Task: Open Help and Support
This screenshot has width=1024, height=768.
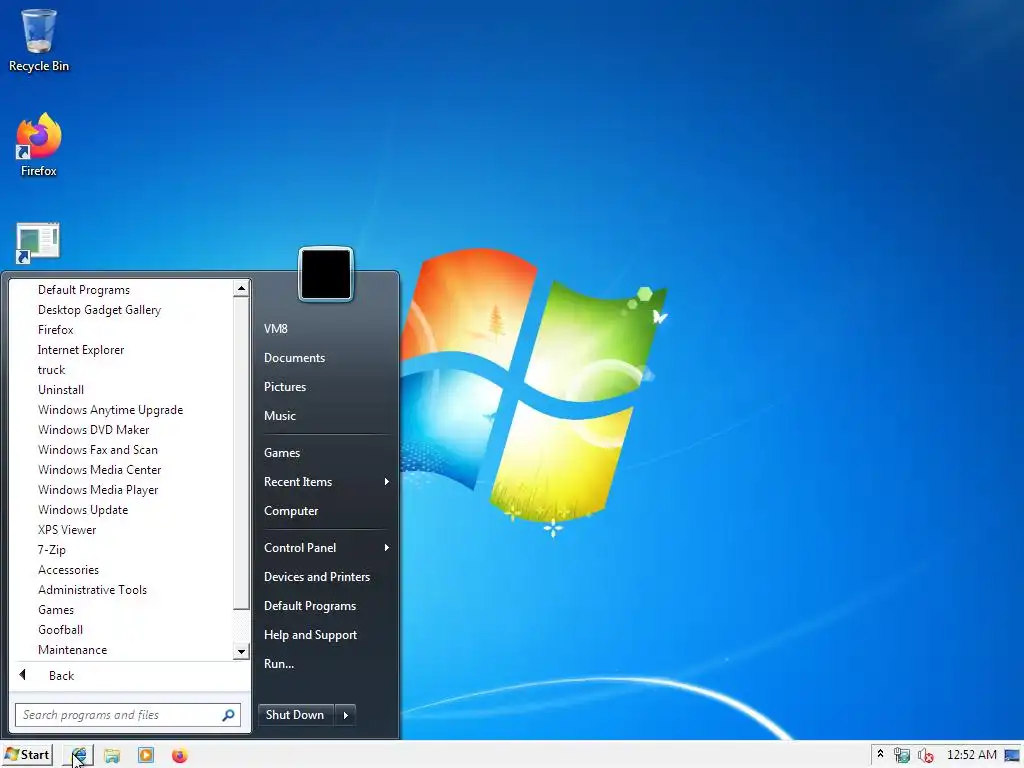Action: click(x=310, y=635)
